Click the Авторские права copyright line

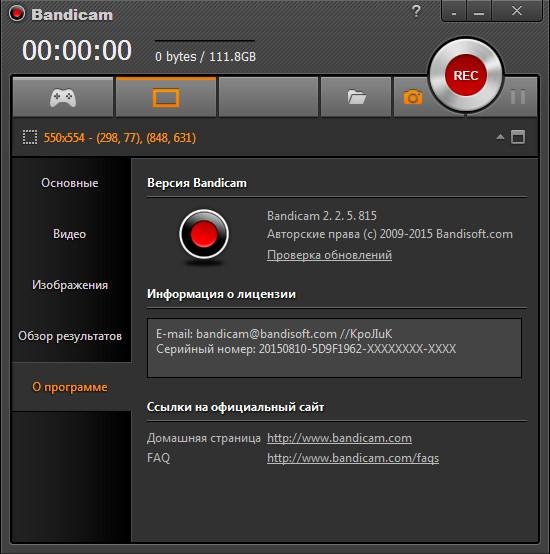[390, 234]
